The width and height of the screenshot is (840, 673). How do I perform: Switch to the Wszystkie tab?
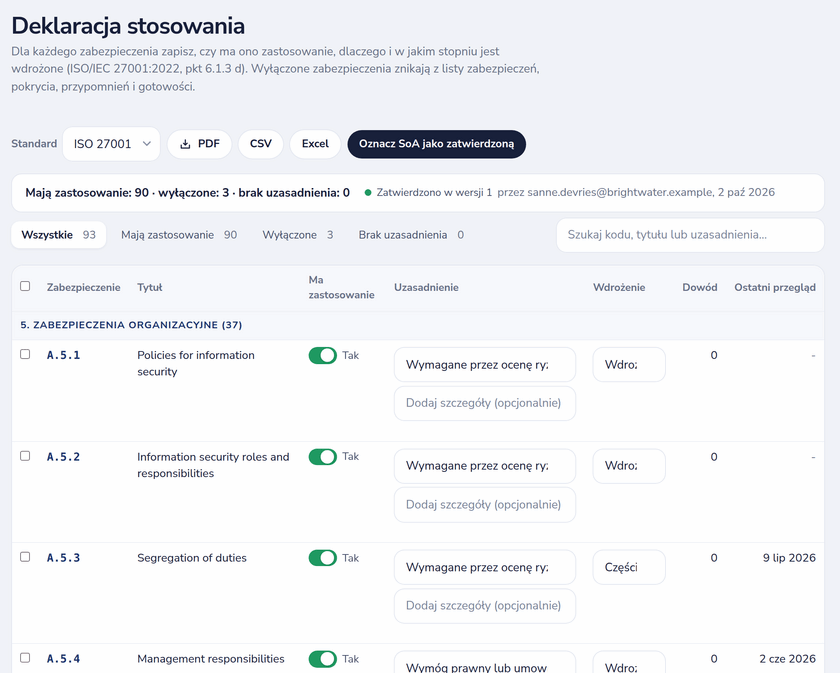[58, 235]
